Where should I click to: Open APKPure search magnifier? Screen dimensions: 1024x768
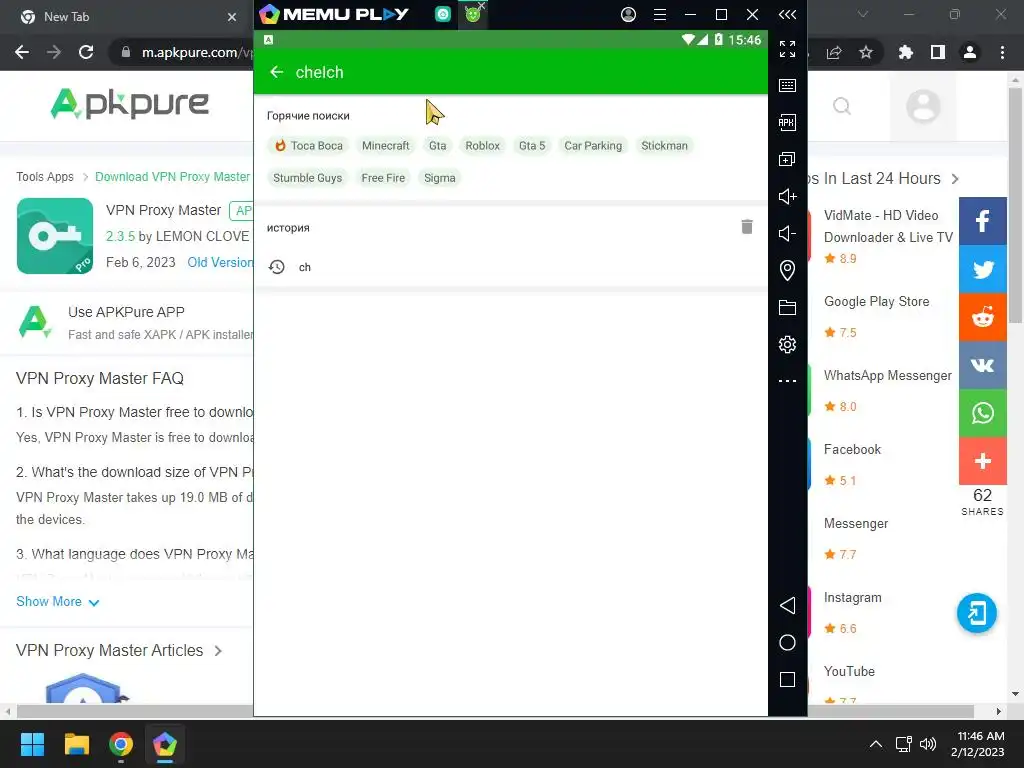pos(842,106)
